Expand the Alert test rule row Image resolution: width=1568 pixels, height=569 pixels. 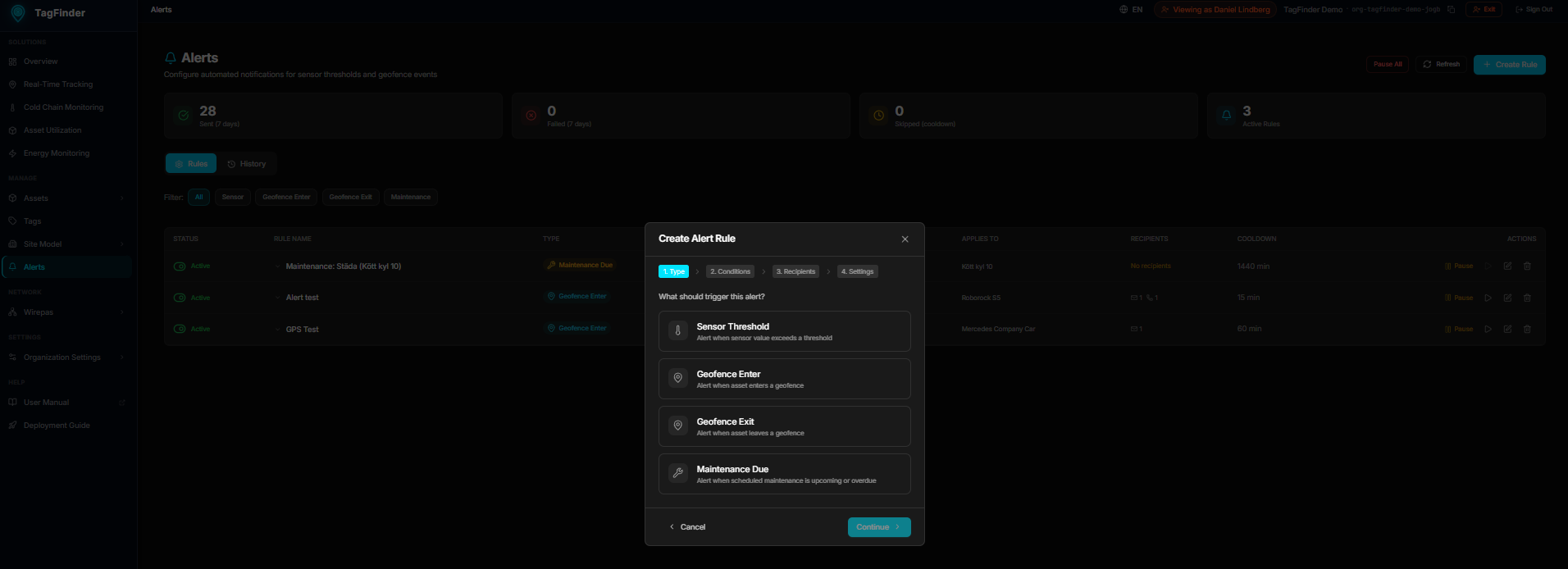pos(278,298)
